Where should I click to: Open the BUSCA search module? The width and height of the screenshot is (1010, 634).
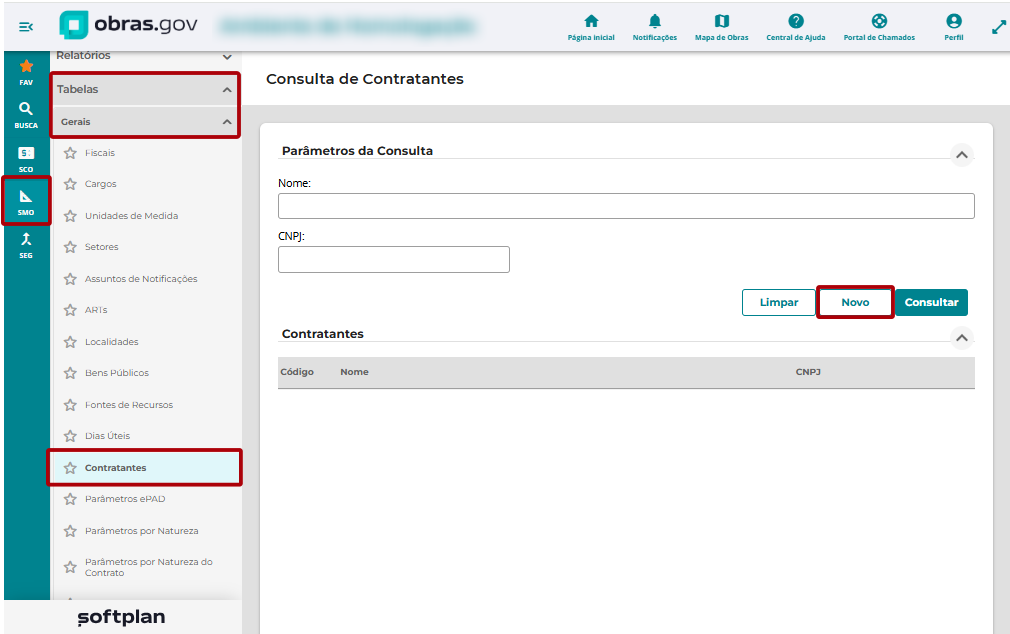tap(26, 115)
